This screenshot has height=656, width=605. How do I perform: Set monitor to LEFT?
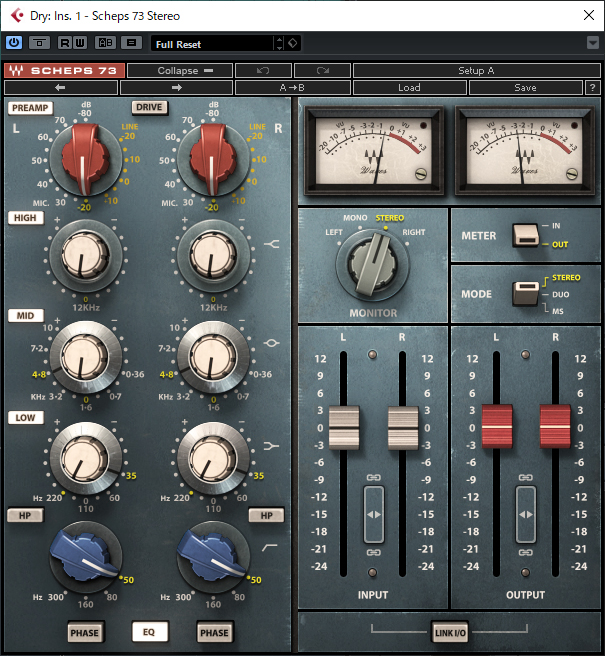(x=334, y=232)
